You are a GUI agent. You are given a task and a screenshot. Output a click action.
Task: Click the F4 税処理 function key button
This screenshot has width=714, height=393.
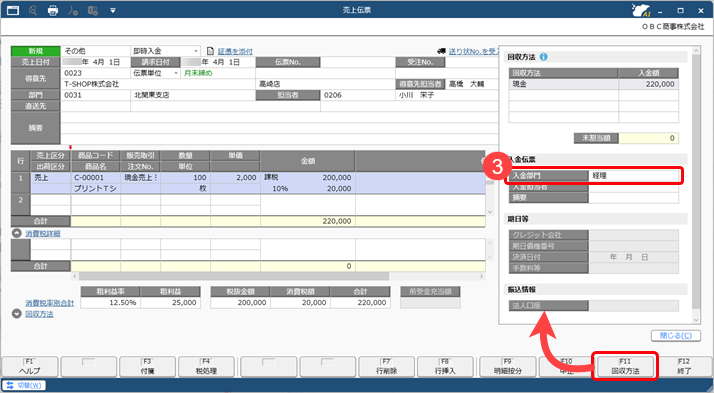coord(206,367)
